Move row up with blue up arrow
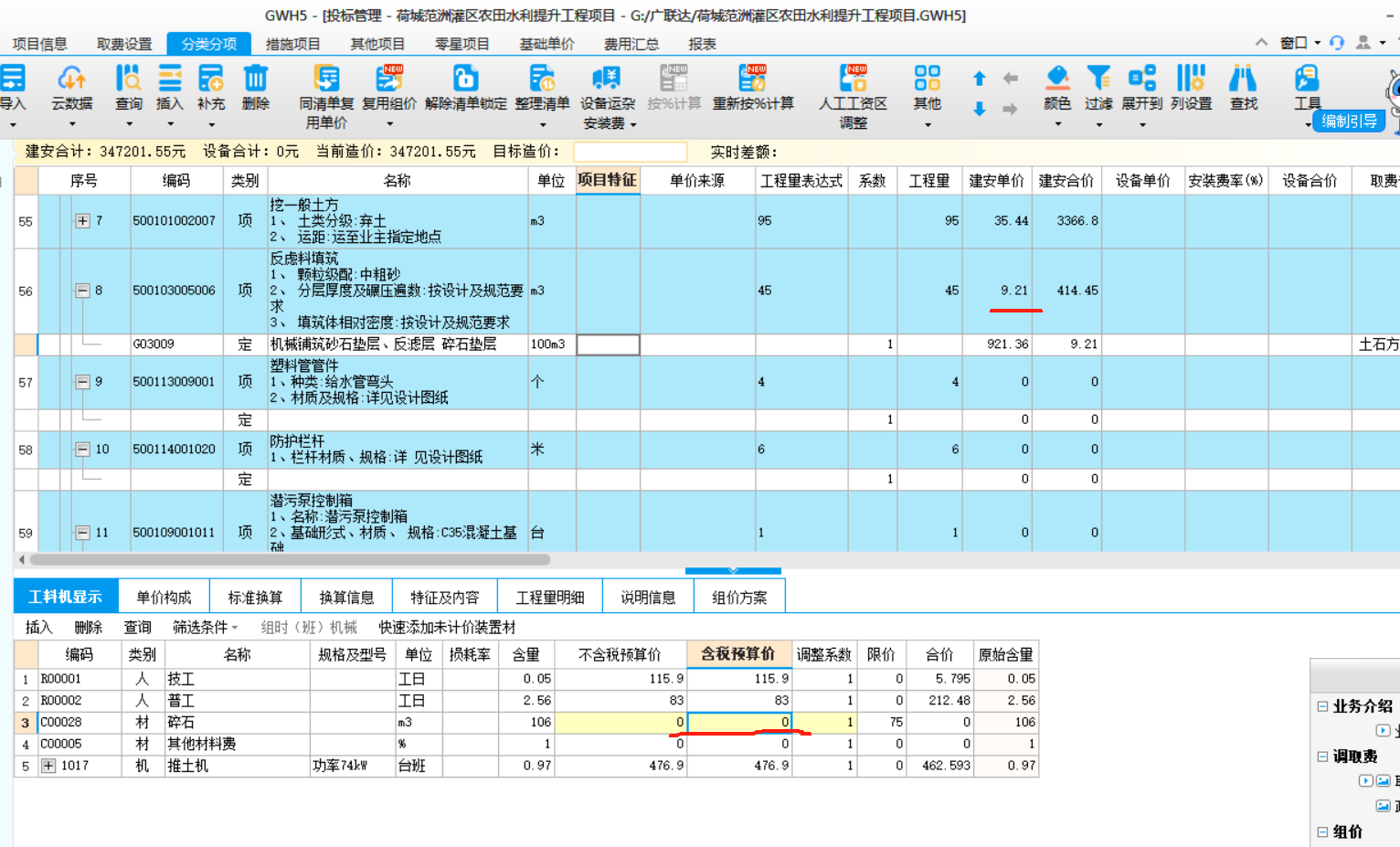This screenshot has height=847, width=1400. 980,79
